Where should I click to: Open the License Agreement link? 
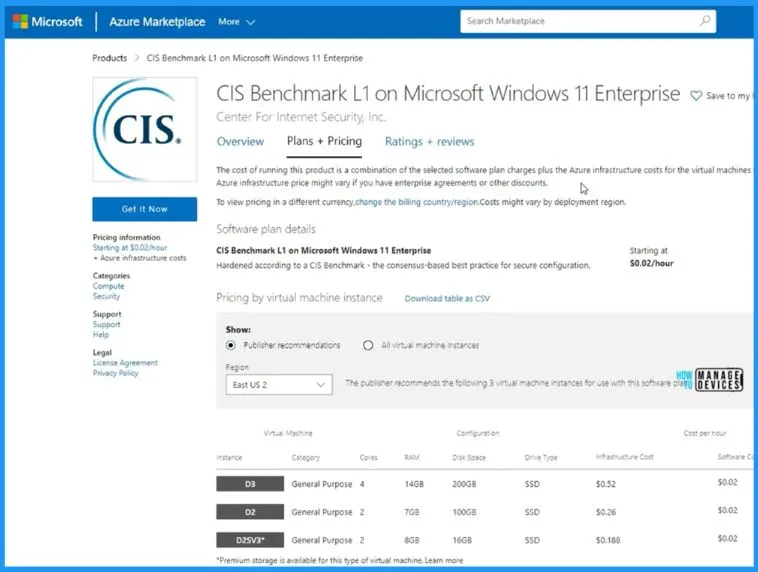point(125,363)
